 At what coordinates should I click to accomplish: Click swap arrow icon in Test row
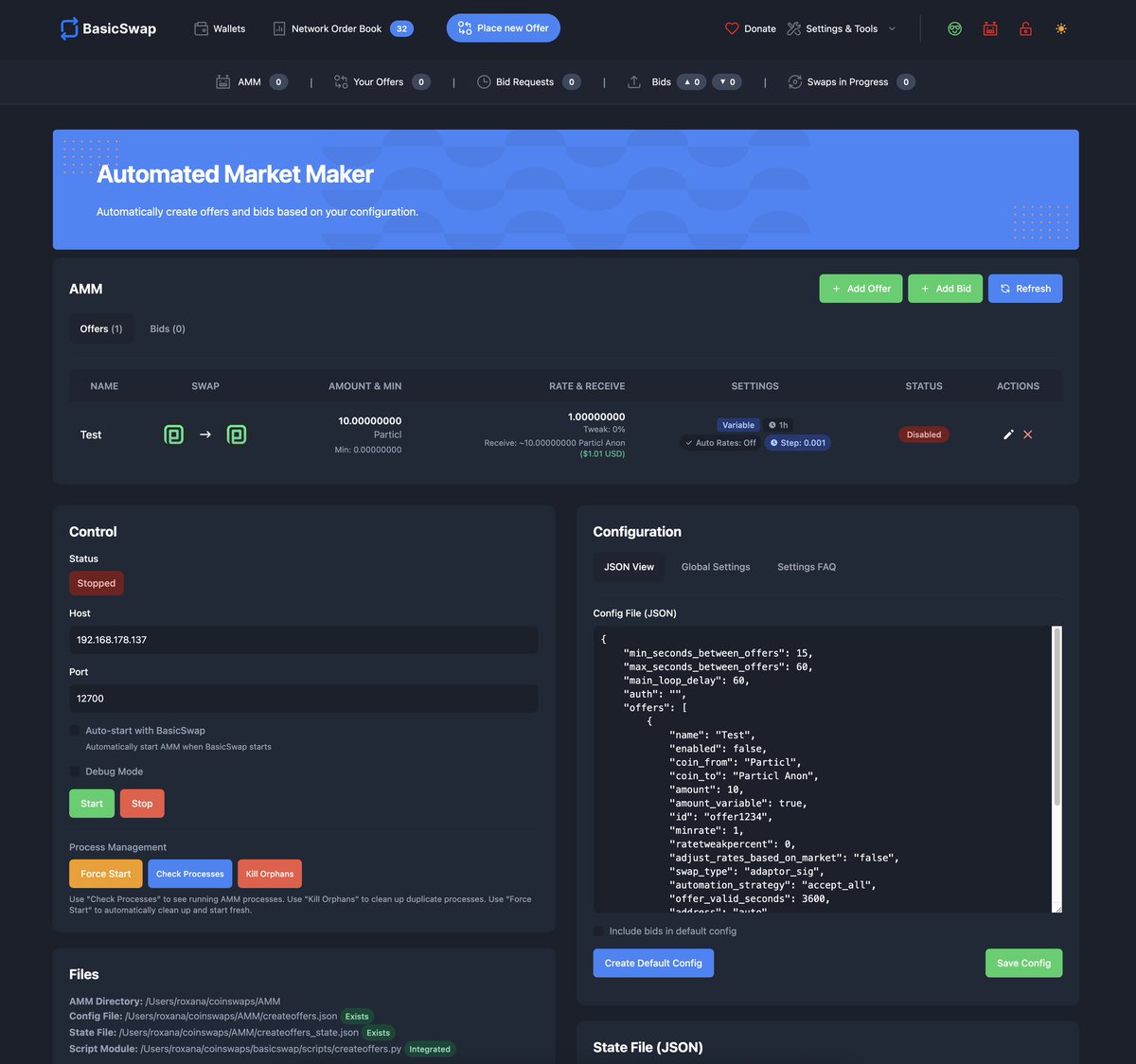pyautogui.click(x=205, y=434)
